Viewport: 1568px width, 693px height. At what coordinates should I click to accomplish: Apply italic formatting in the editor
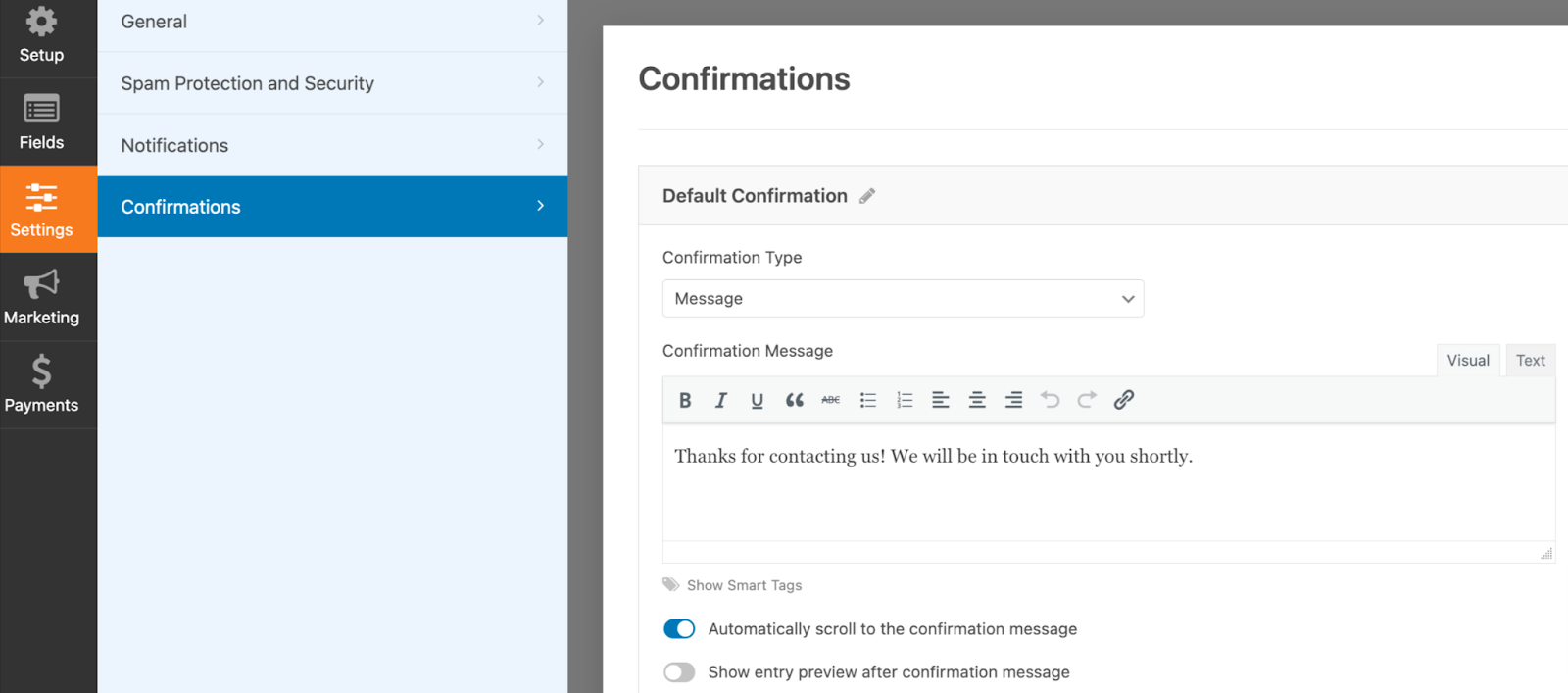[721, 400]
